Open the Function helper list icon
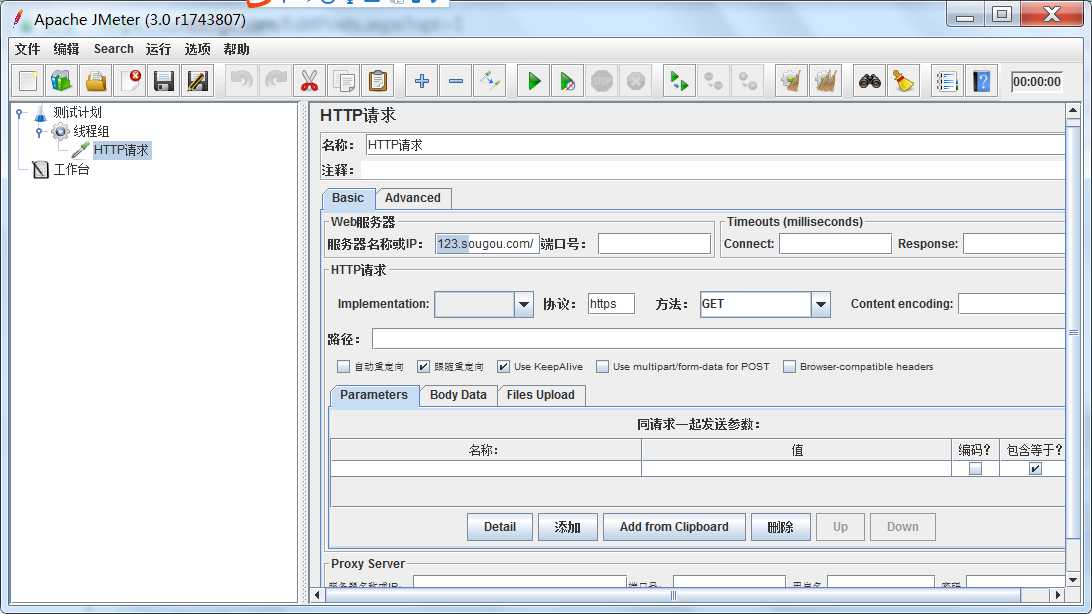This screenshot has width=1092, height=614. coord(947,81)
